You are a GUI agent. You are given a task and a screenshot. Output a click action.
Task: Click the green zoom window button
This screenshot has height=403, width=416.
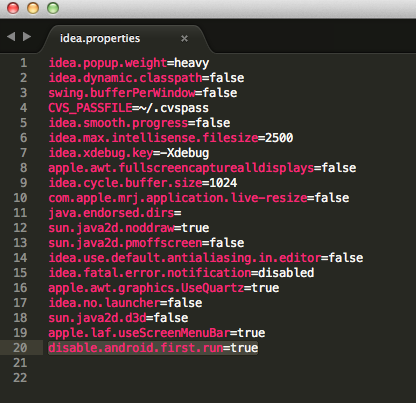coord(53,8)
